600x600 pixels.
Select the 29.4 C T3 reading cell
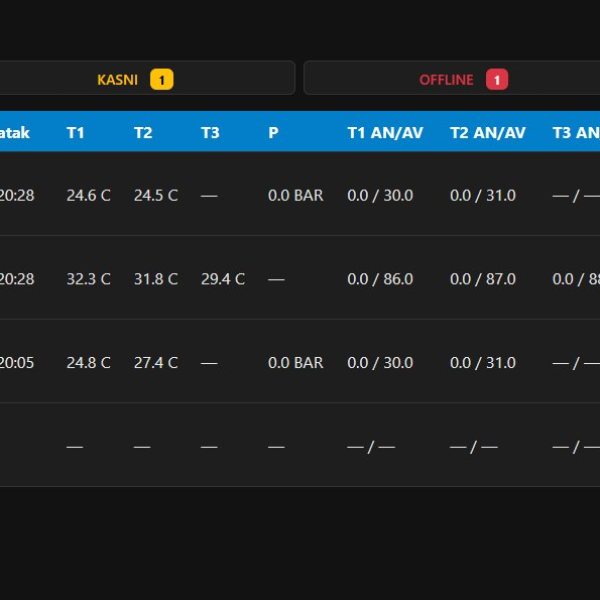(x=223, y=279)
